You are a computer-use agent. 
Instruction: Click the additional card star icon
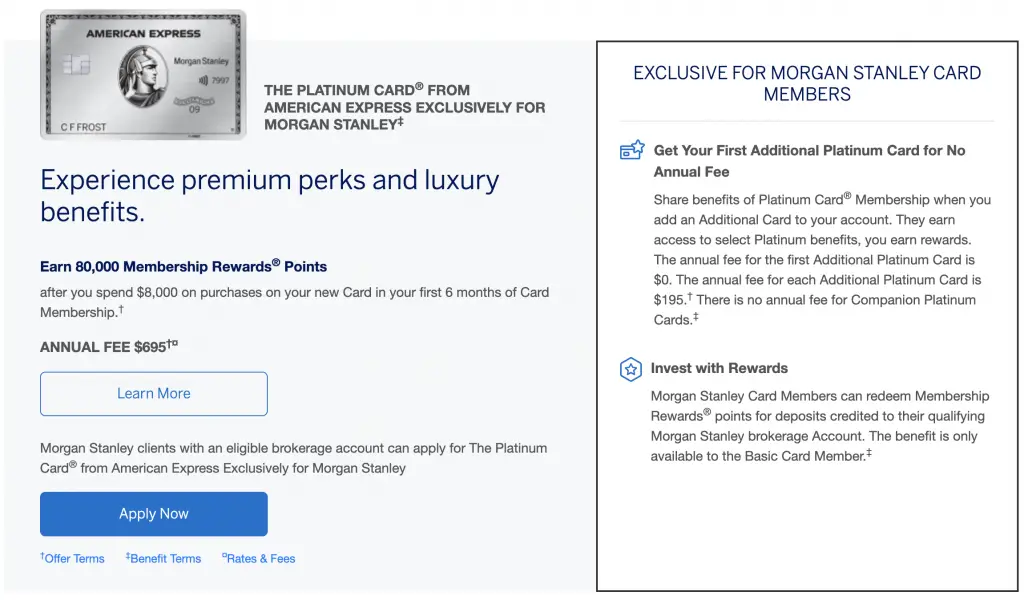coord(632,151)
